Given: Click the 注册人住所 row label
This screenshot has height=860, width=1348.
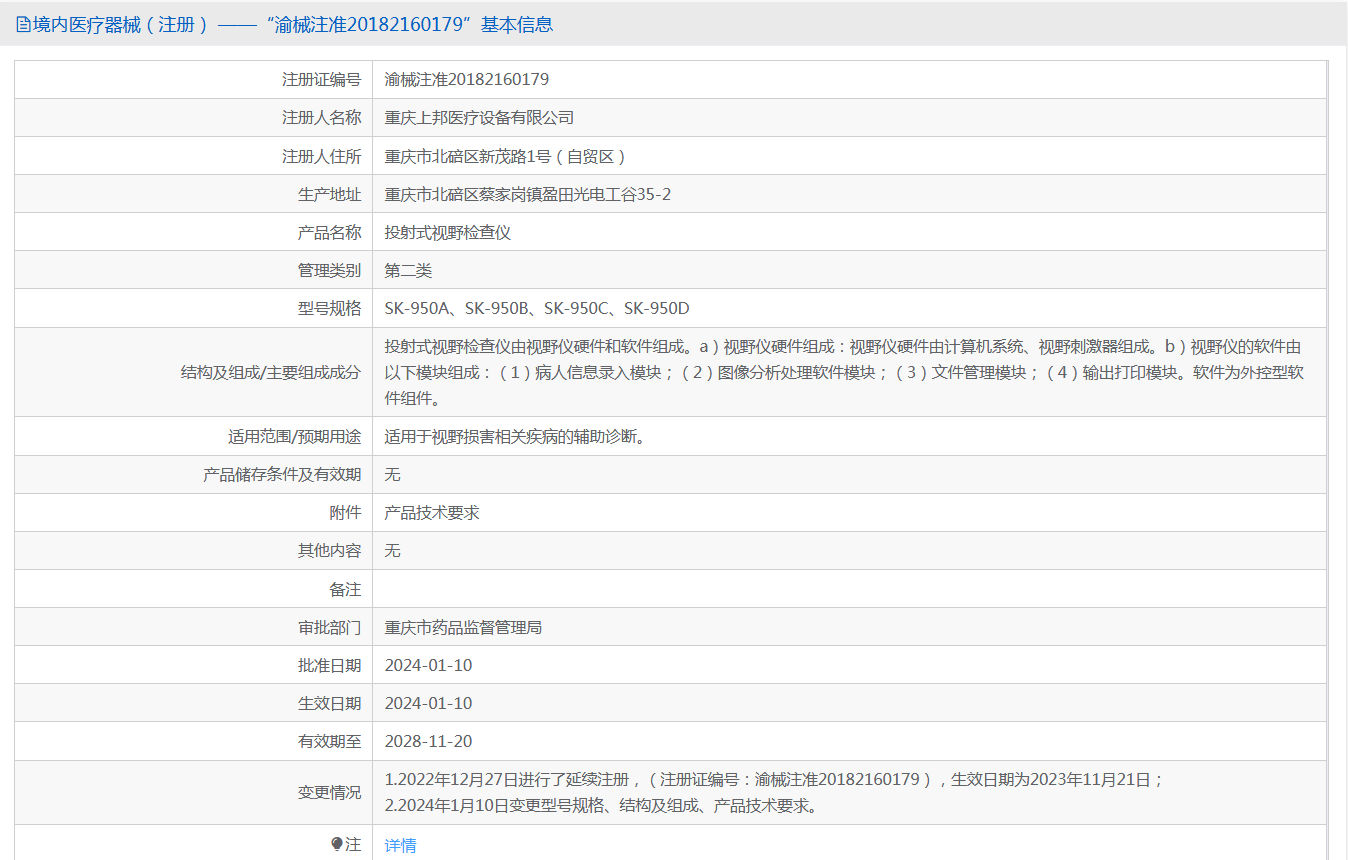Looking at the screenshot, I should pyautogui.click(x=321, y=156).
